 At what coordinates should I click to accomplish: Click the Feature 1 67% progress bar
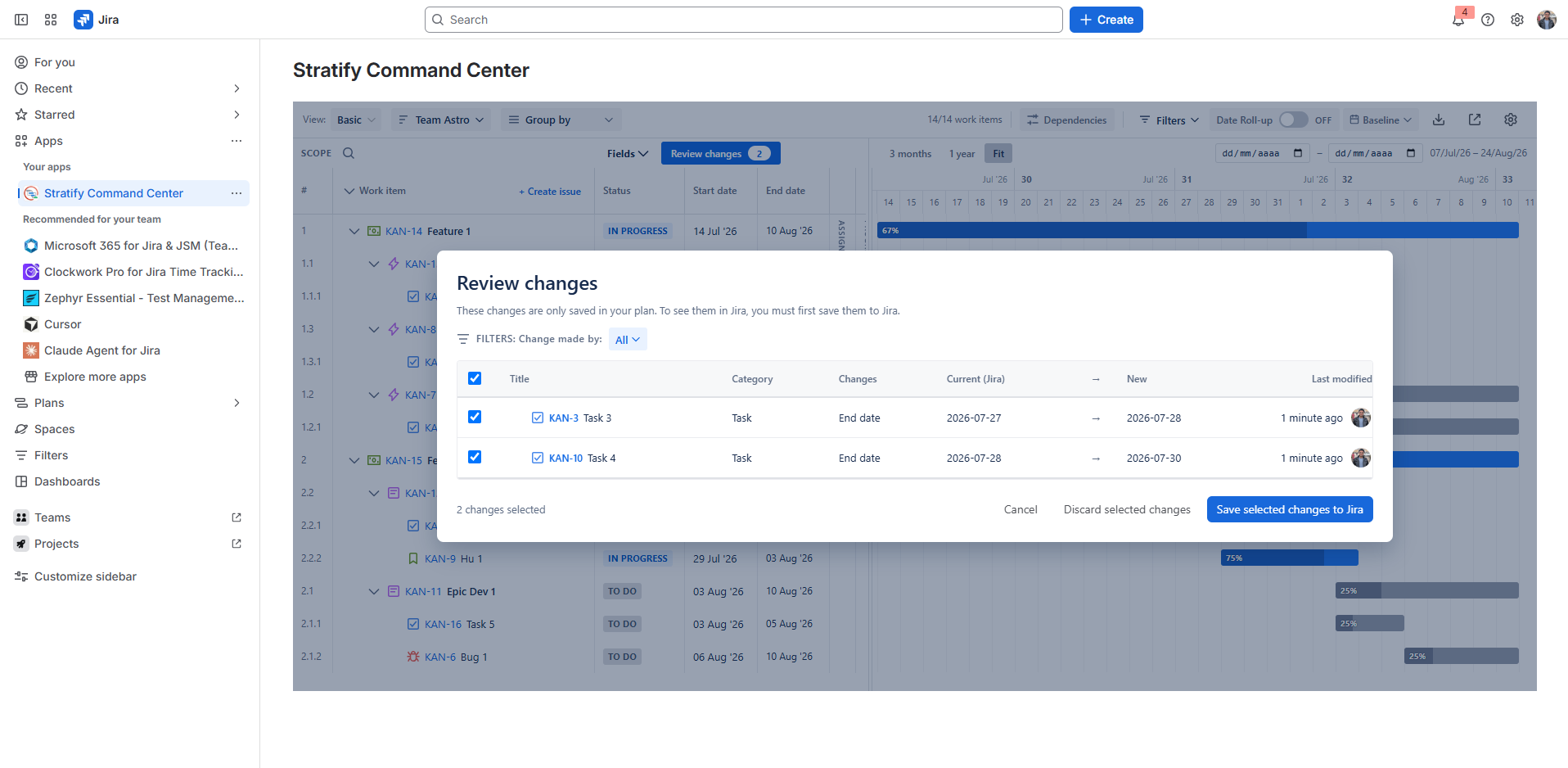tap(1197, 231)
